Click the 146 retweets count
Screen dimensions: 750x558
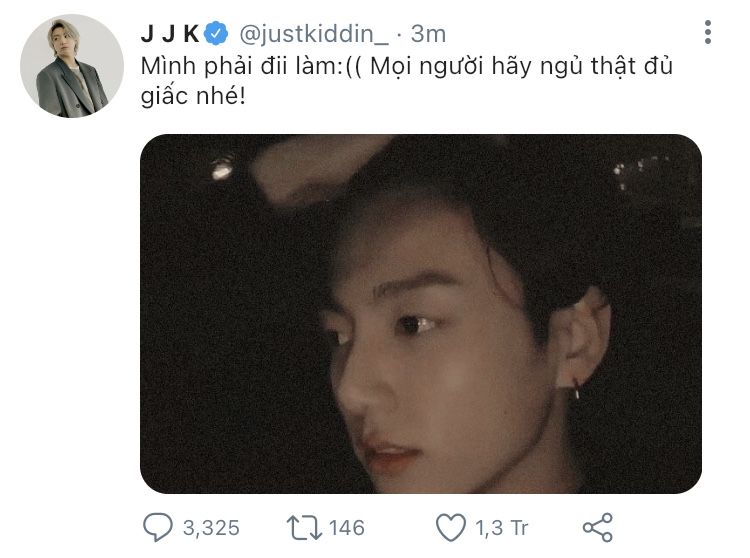click(347, 528)
